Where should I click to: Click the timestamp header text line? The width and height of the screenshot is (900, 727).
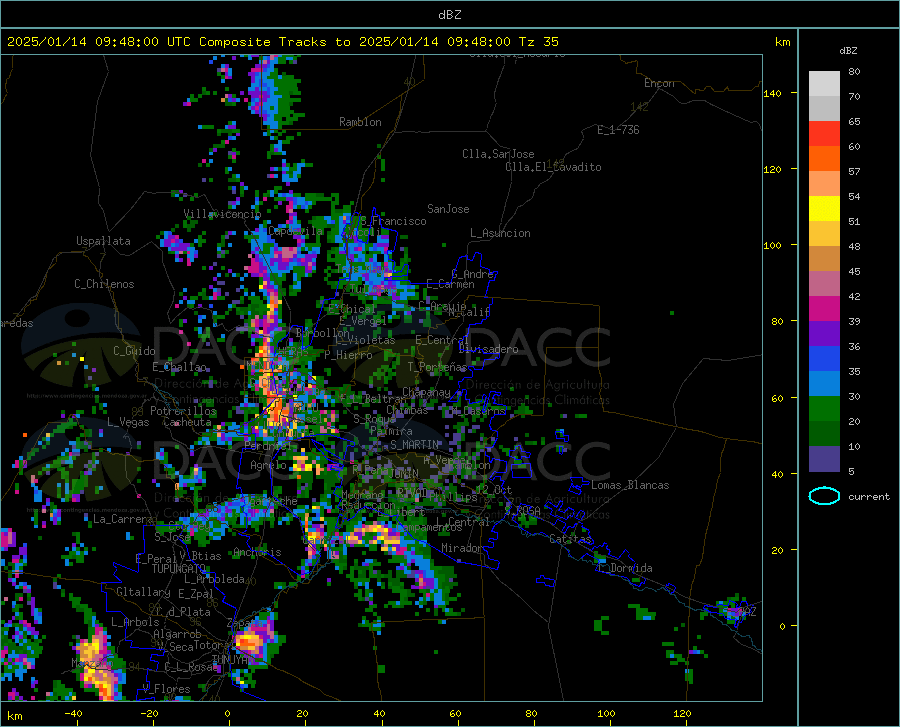click(x=283, y=42)
